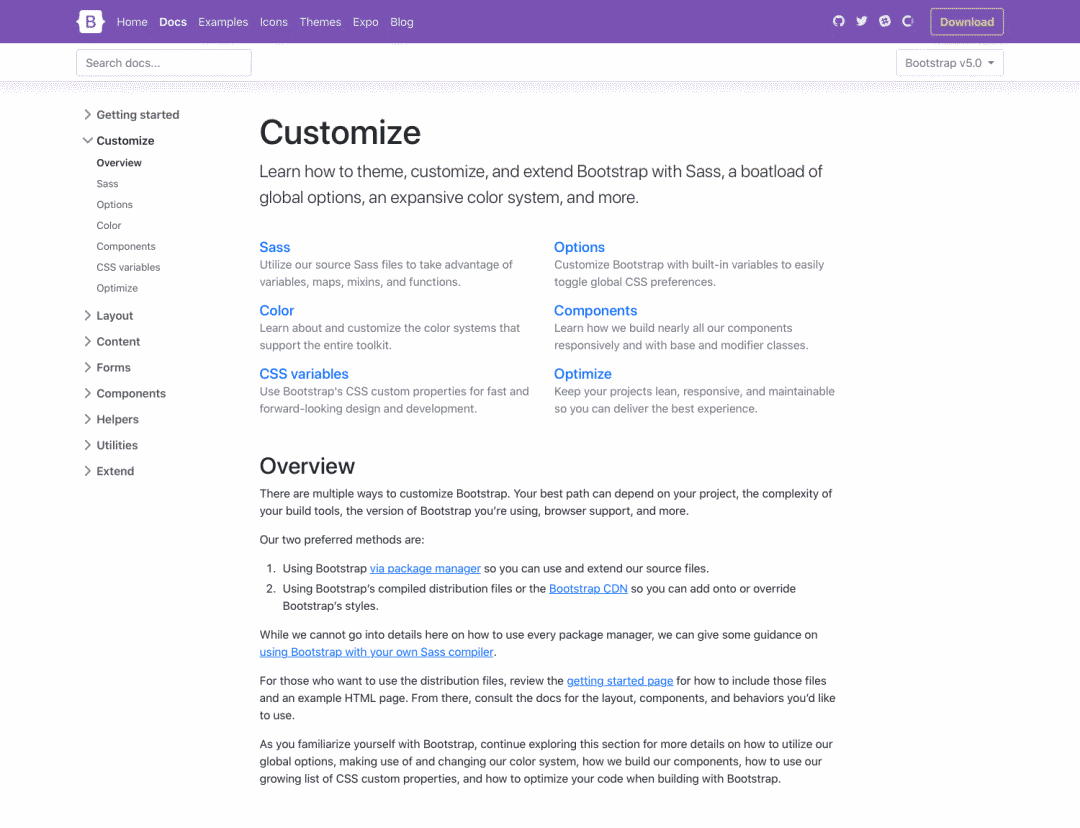Image resolution: width=1080 pixels, height=828 pixels.
Task: Click the Bootstrap logo icon
Action: (x=90, y=21)
